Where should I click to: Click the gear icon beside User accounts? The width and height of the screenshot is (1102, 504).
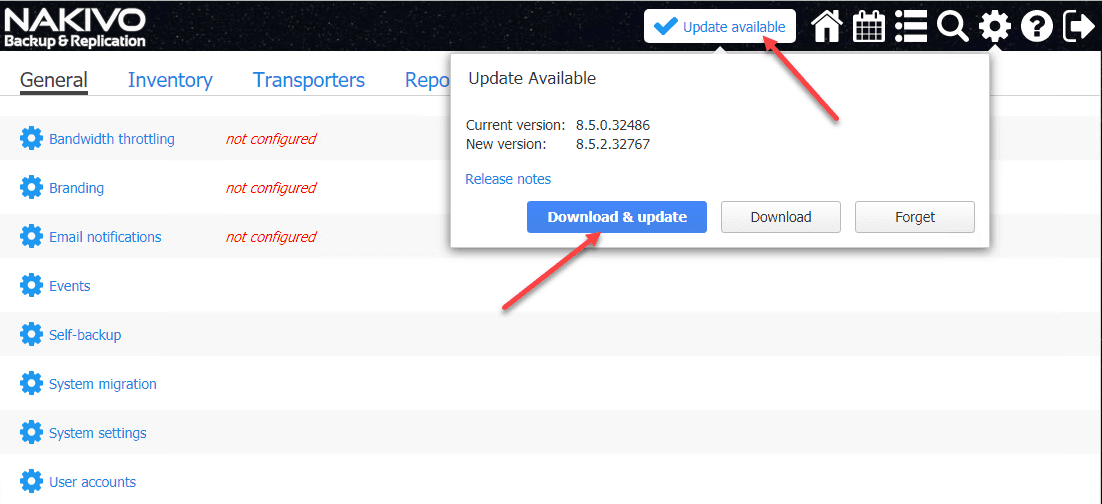(31, 482)
